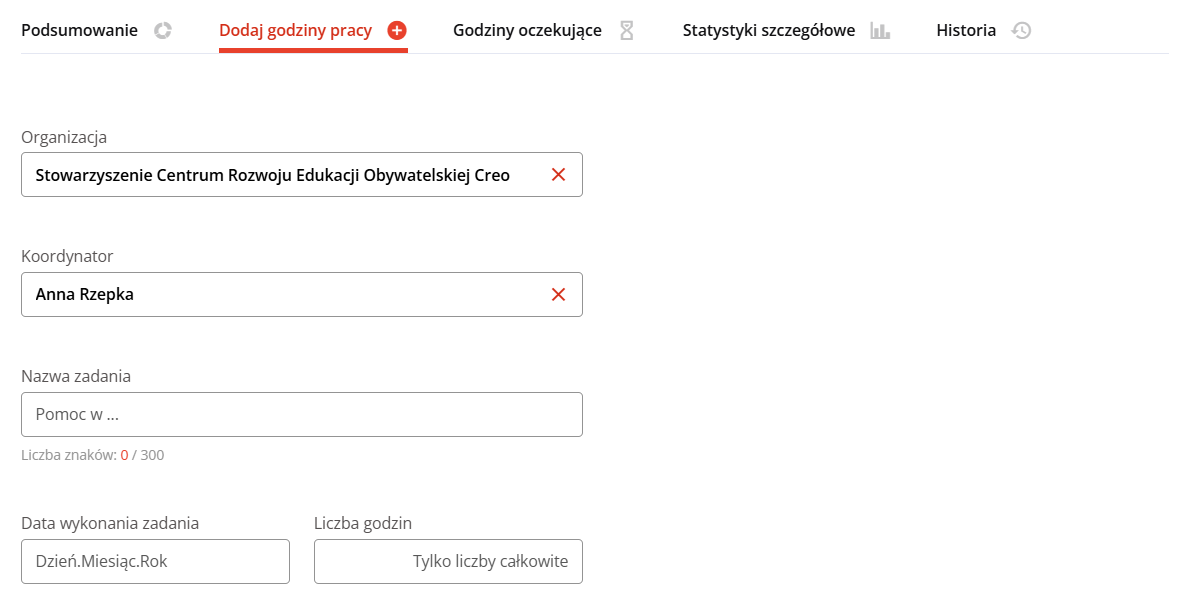This screenshot has height=605, width=1198.
Task: Clear the Anna Rzepka coordinator selection
Action: 559,295
